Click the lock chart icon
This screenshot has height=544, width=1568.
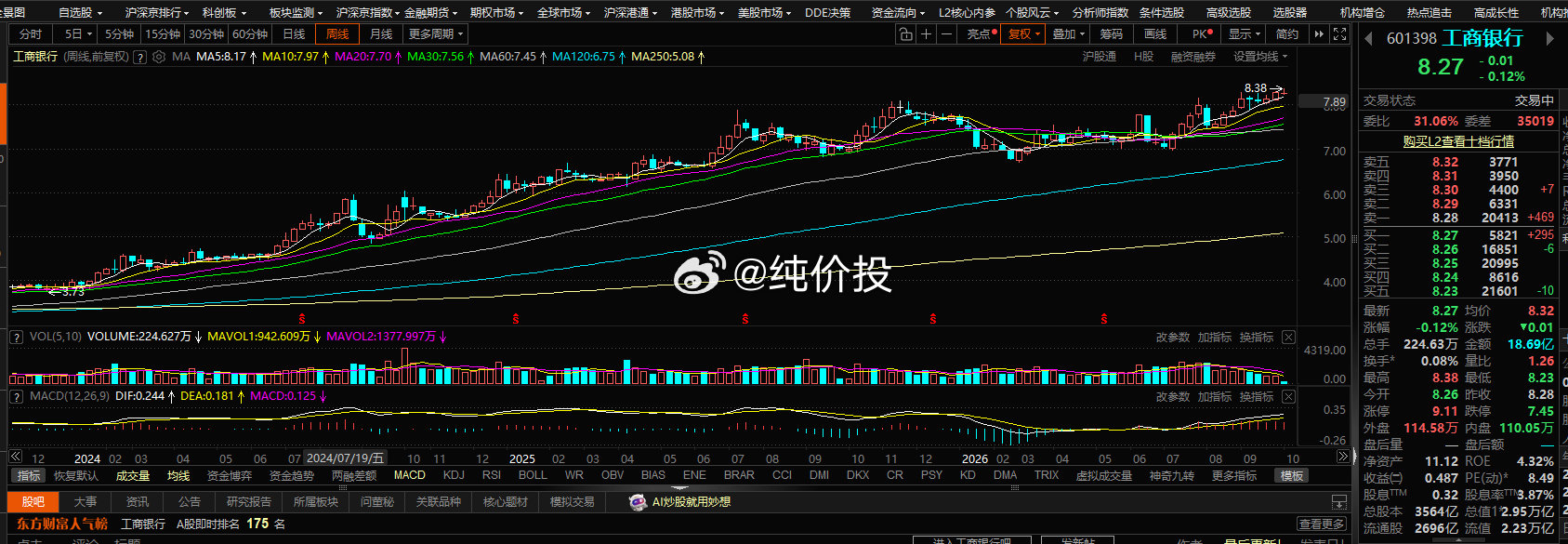pos(906,34)
